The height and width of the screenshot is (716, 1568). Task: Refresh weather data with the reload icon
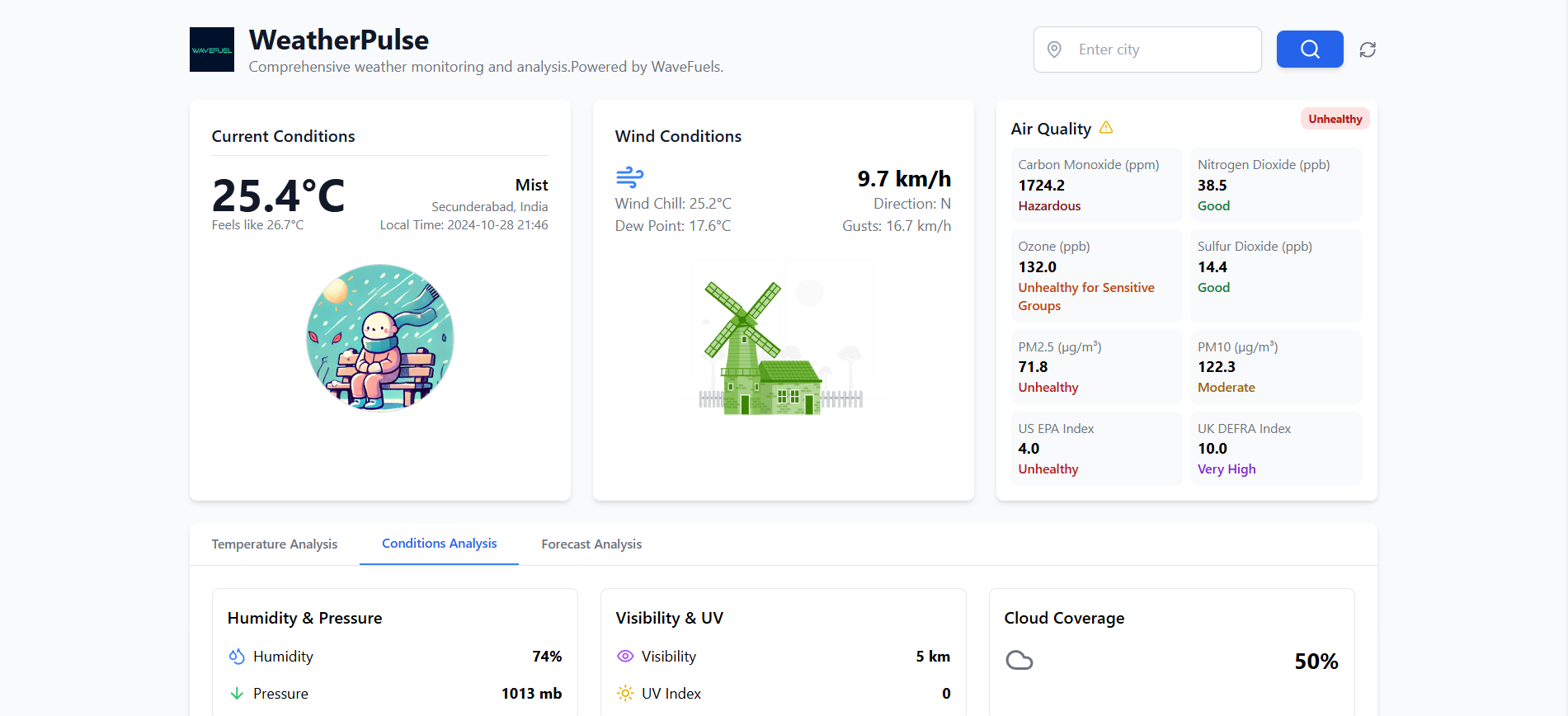(1368, 49)
